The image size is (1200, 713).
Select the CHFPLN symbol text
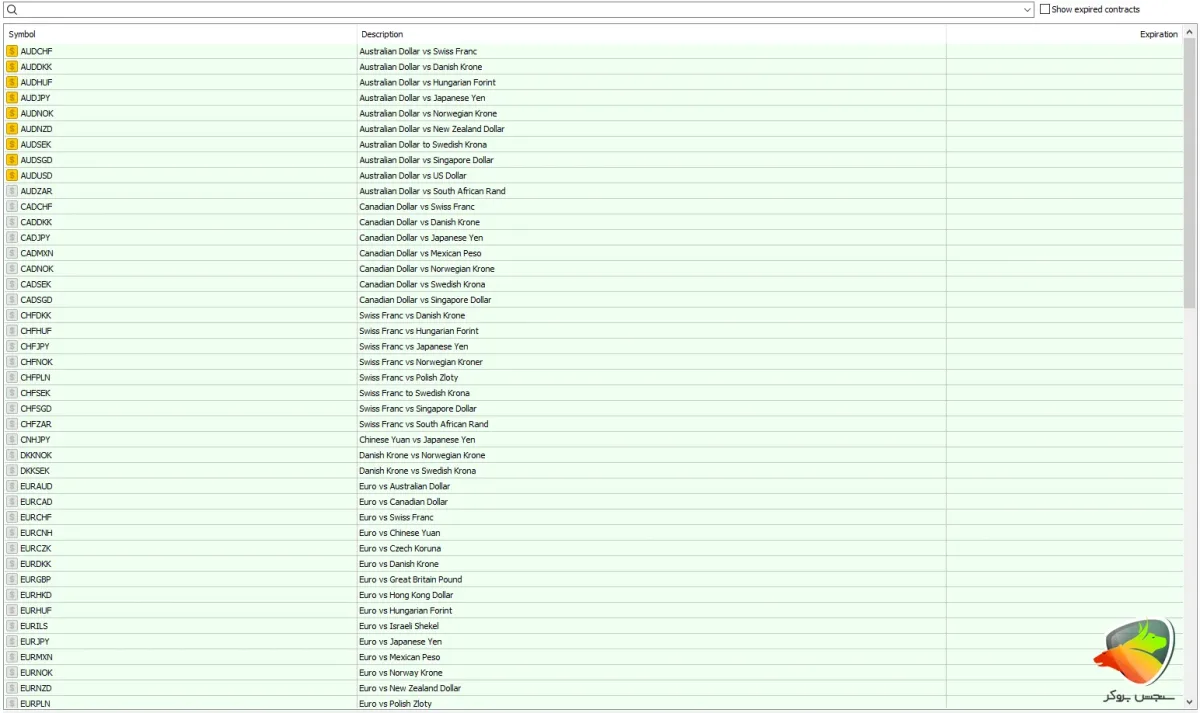pos(35,377)
